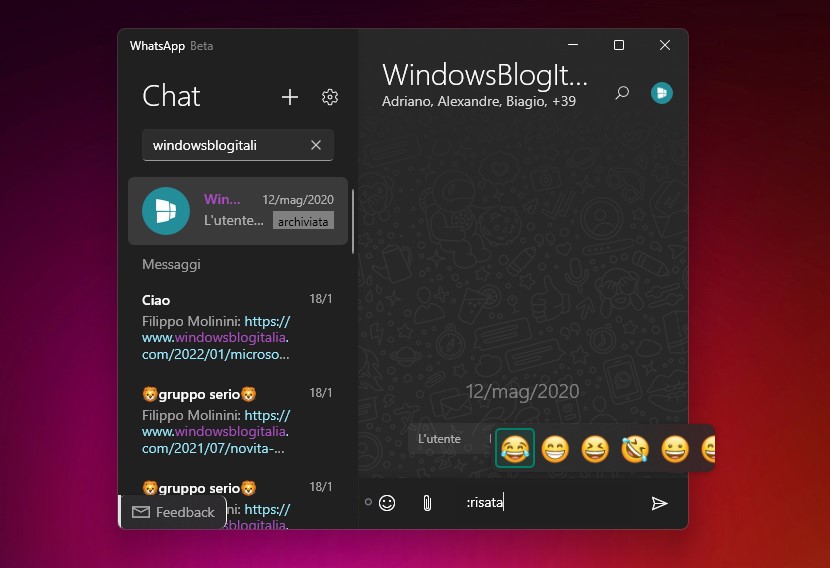Close the WhatsApp Beta window
Viewport: 830px width, 568px height.
click(665, 45)
